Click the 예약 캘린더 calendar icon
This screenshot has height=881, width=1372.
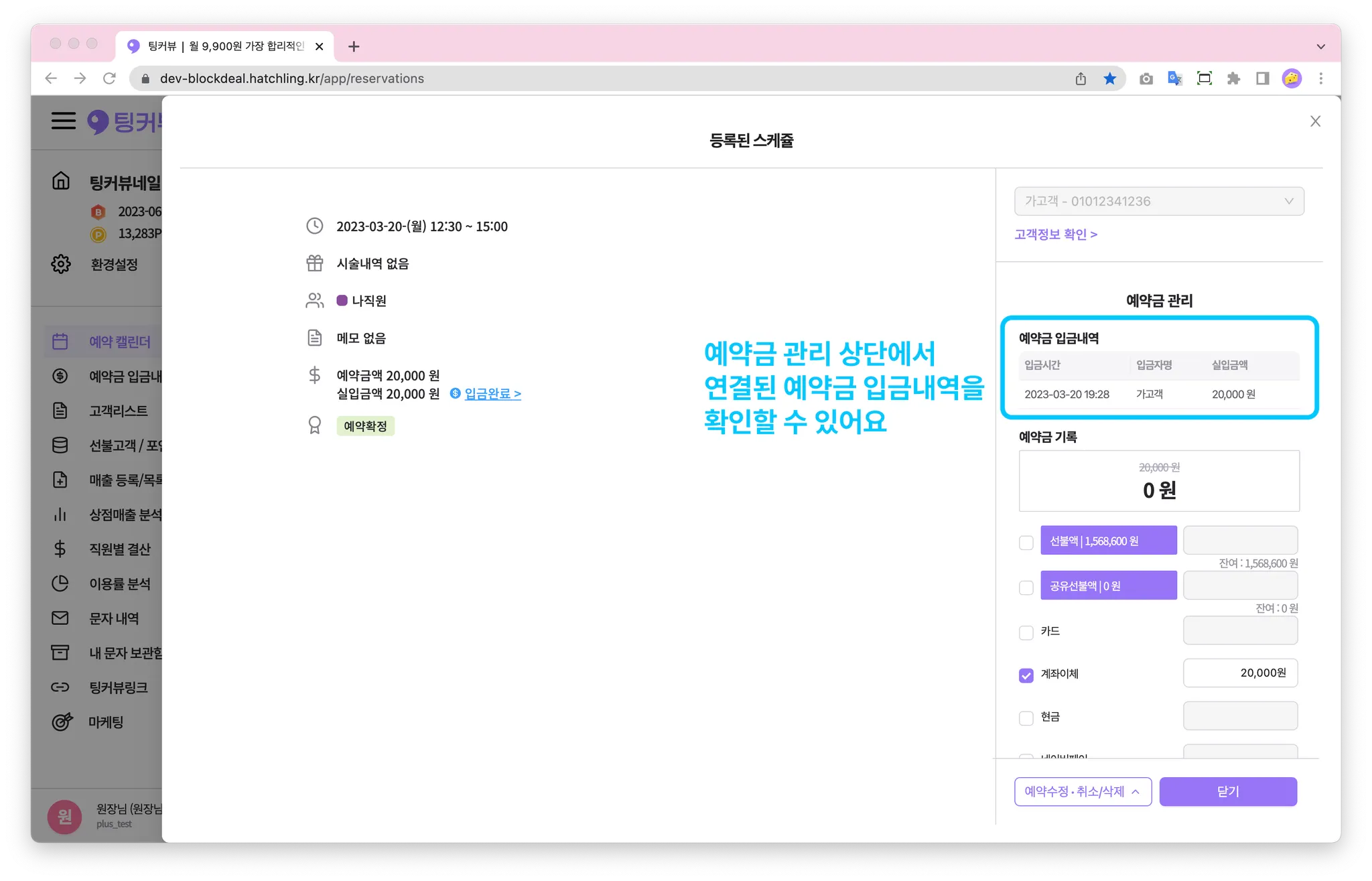[x=60, y=342]
